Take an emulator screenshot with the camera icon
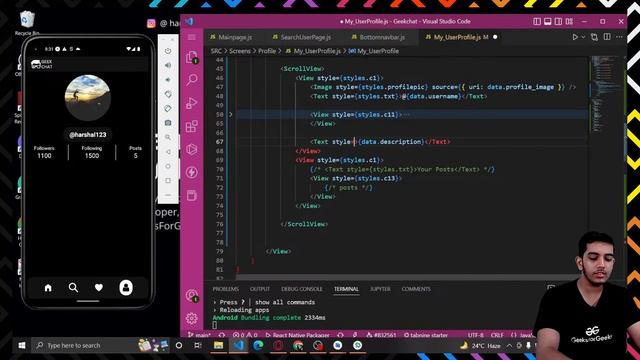The image size is (640, 360). click(168, 123)
